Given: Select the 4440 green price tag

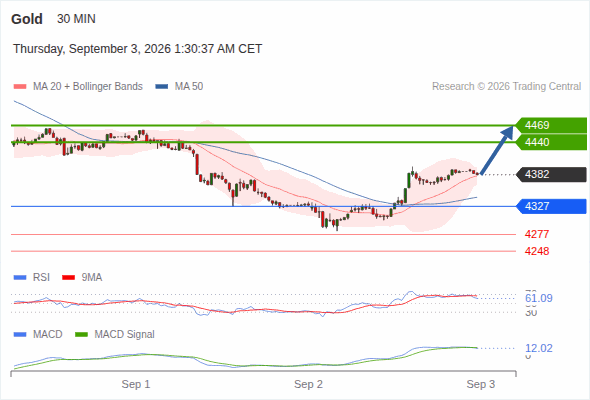Looking at the screenshot, I should pyautogui.click(x=551, y=142).
